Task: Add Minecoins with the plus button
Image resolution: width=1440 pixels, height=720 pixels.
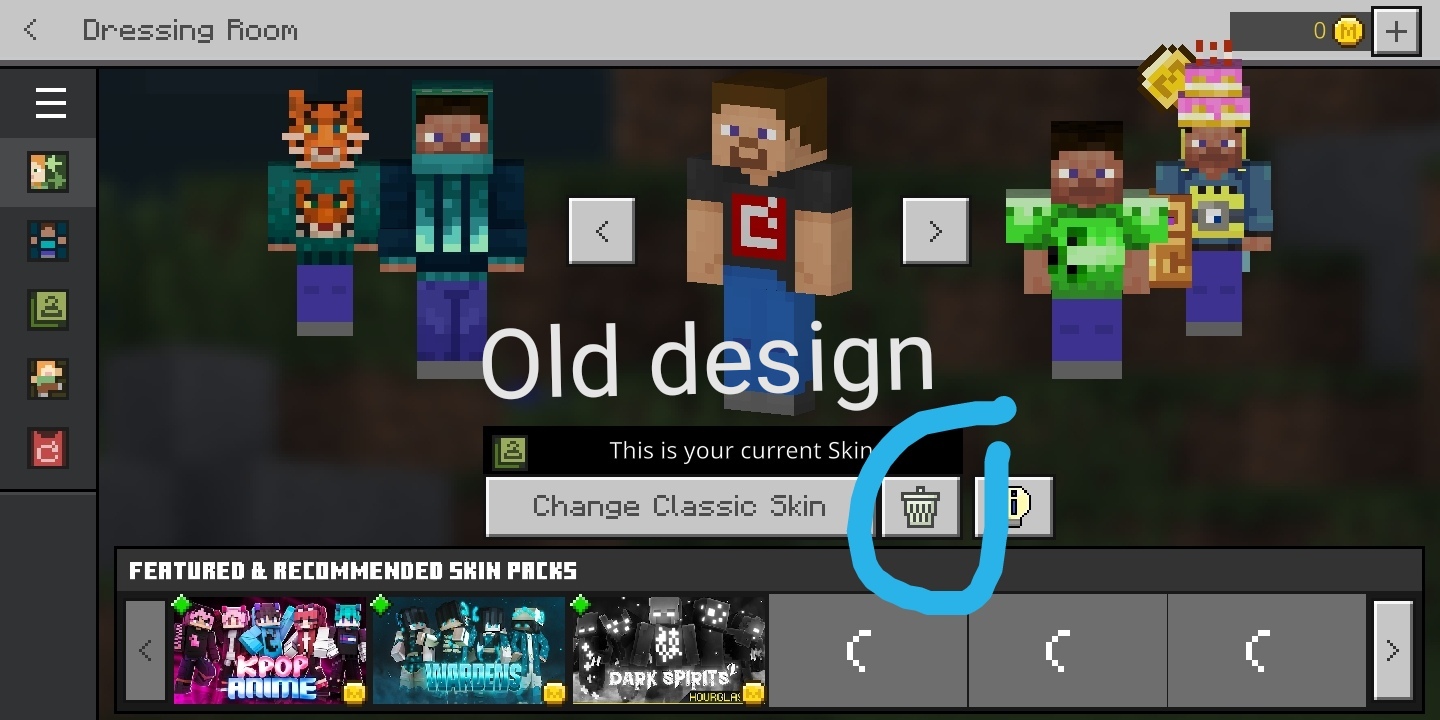Action: tap(1396, 31)
